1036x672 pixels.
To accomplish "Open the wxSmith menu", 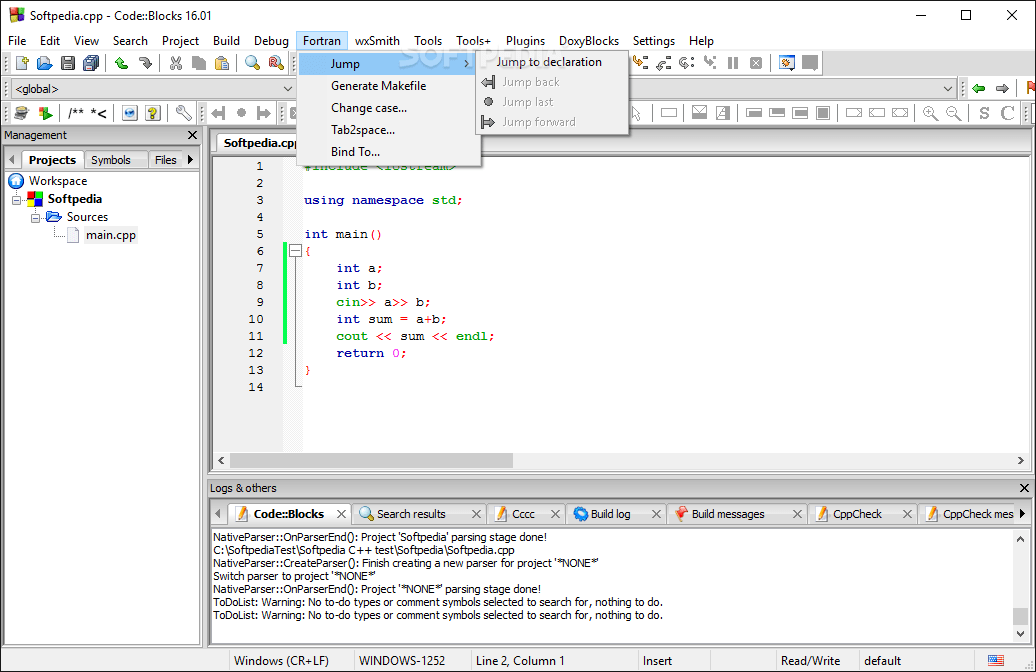I will click(377, 41).
